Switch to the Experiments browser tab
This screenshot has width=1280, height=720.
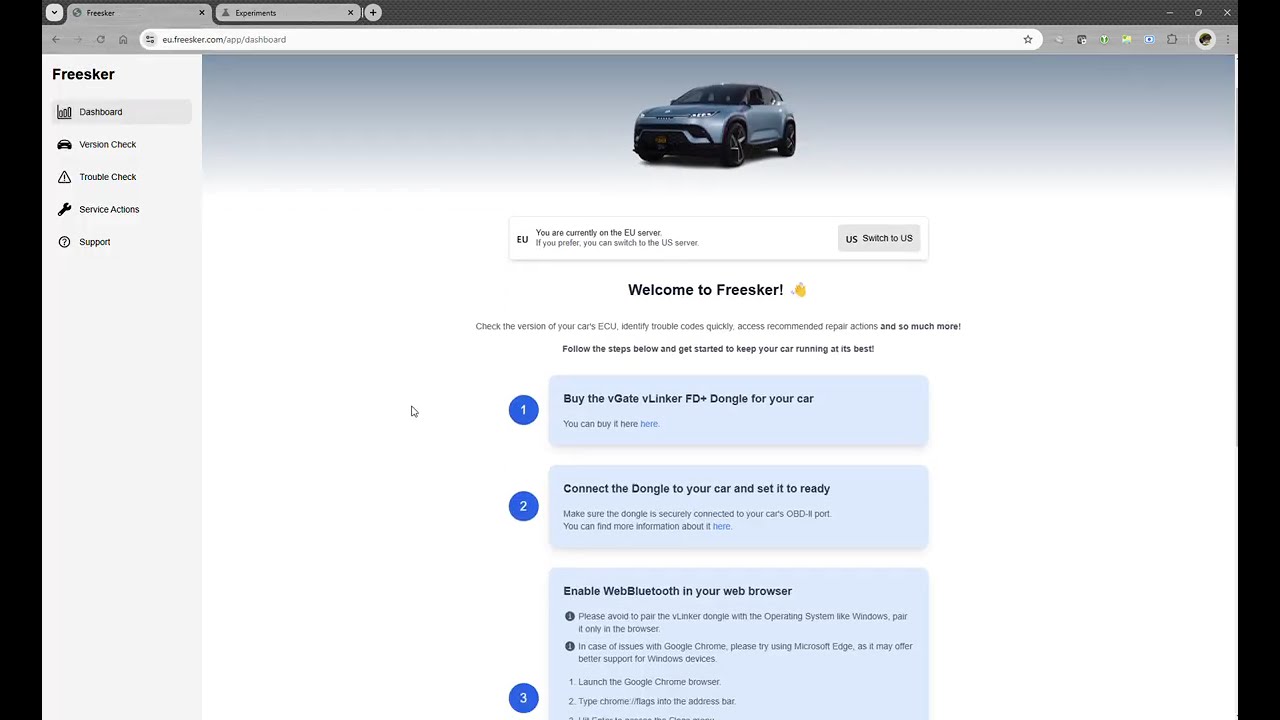click(x=287, y=13)
